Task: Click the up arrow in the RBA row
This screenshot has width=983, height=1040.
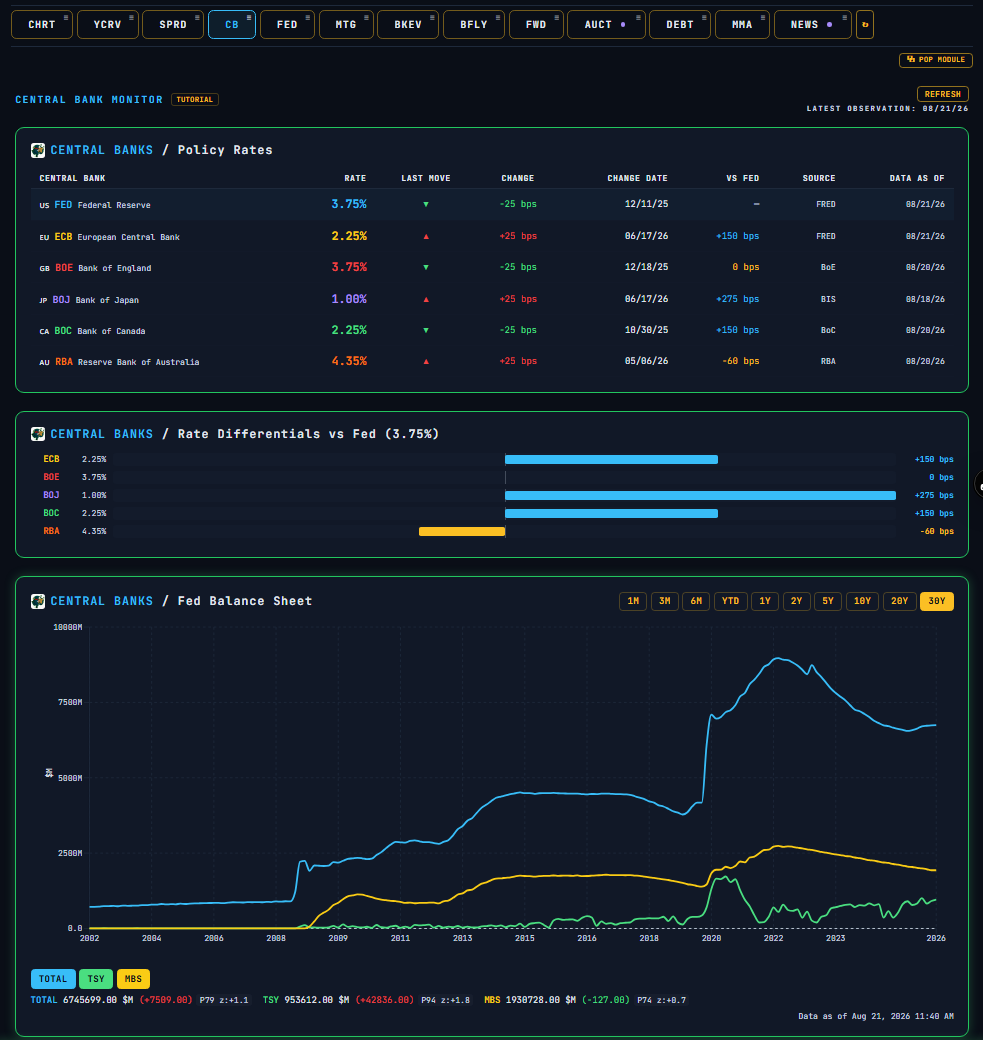Action: point(426,361)
